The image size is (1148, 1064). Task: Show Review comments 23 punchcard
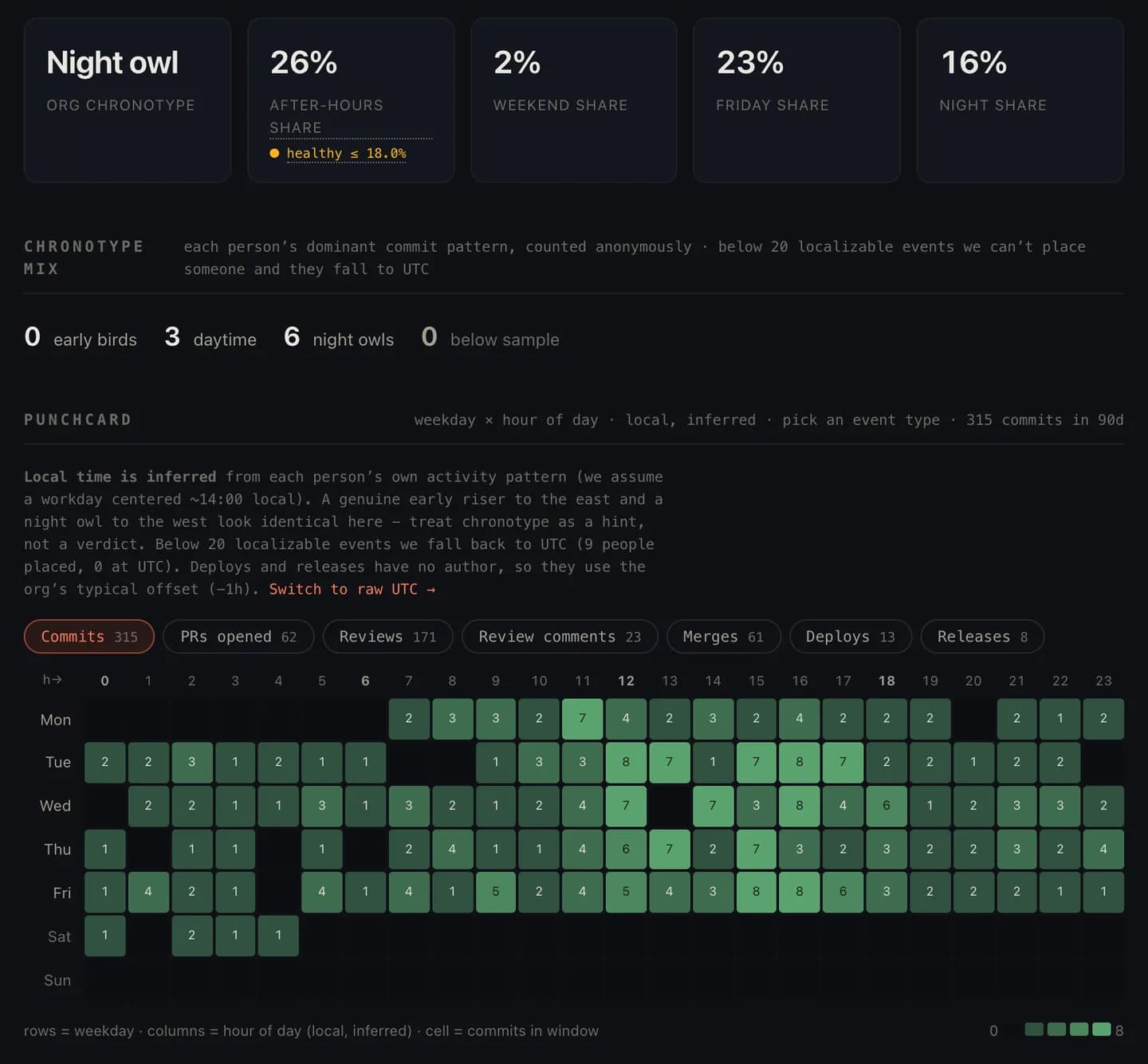[x=560, y=636]
